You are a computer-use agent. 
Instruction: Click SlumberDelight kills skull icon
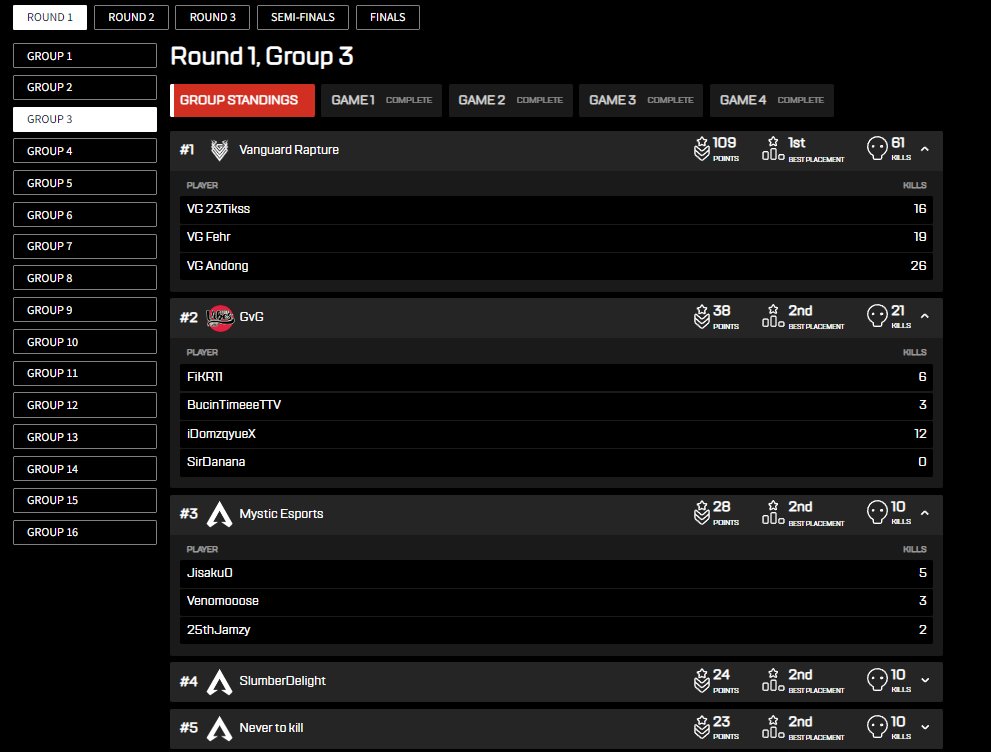point(877,680)
